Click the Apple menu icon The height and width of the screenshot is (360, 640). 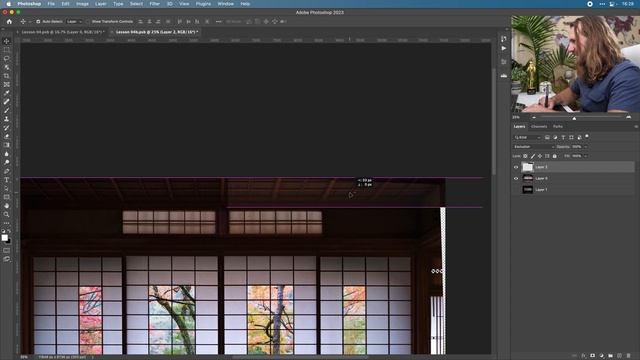pos(8,4)
